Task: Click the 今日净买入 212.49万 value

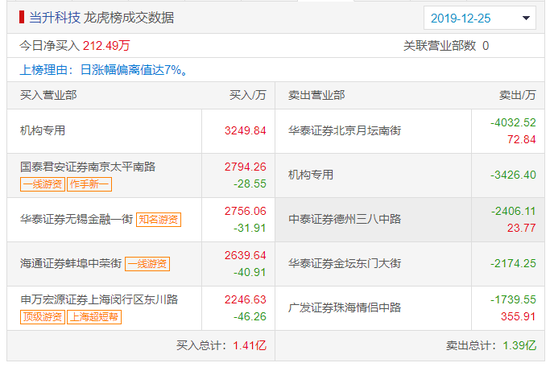Action: [106, 46]
